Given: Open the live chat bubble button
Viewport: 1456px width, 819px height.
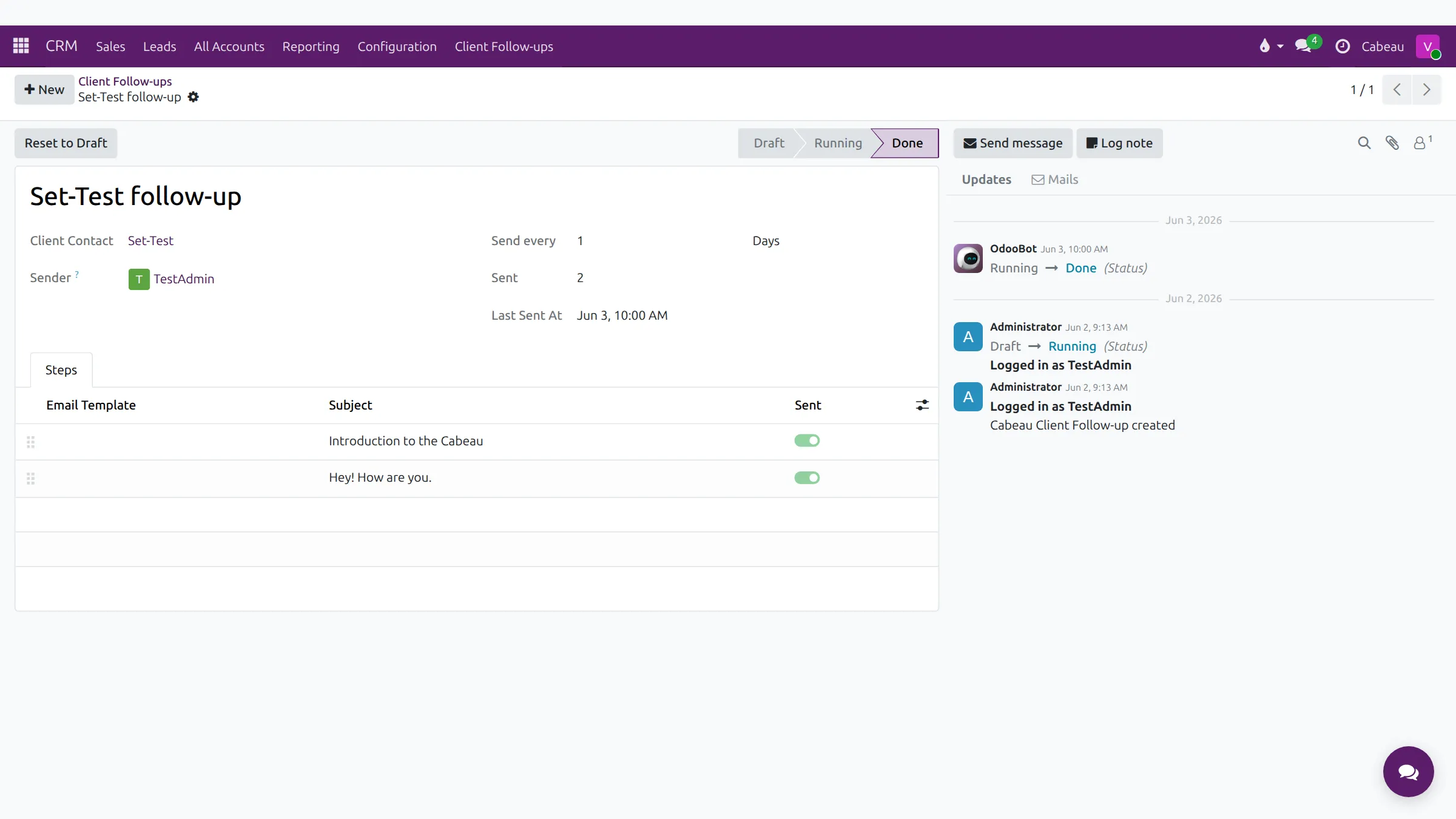Looking at the screenshot, I should [x=1409, y=772].
